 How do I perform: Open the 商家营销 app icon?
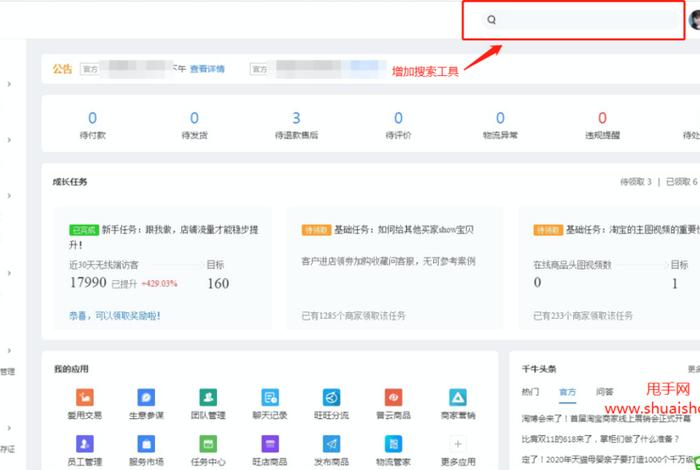tap(458, 397)
